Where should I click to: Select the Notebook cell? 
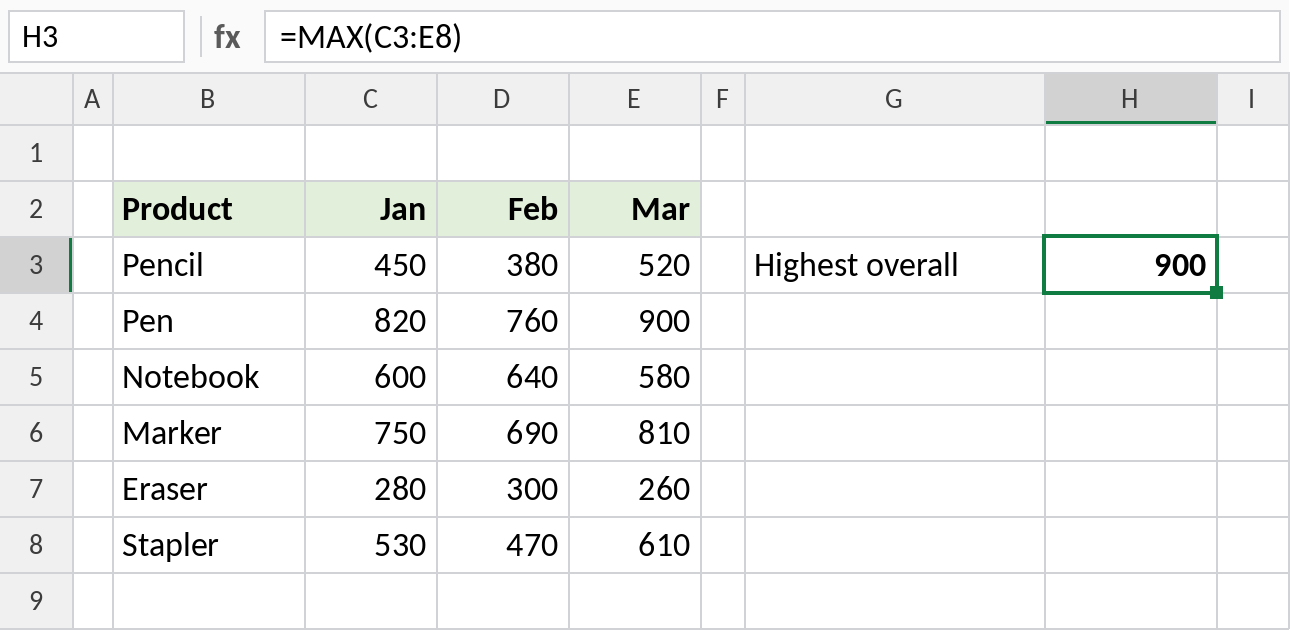click(x=209, y=377)
